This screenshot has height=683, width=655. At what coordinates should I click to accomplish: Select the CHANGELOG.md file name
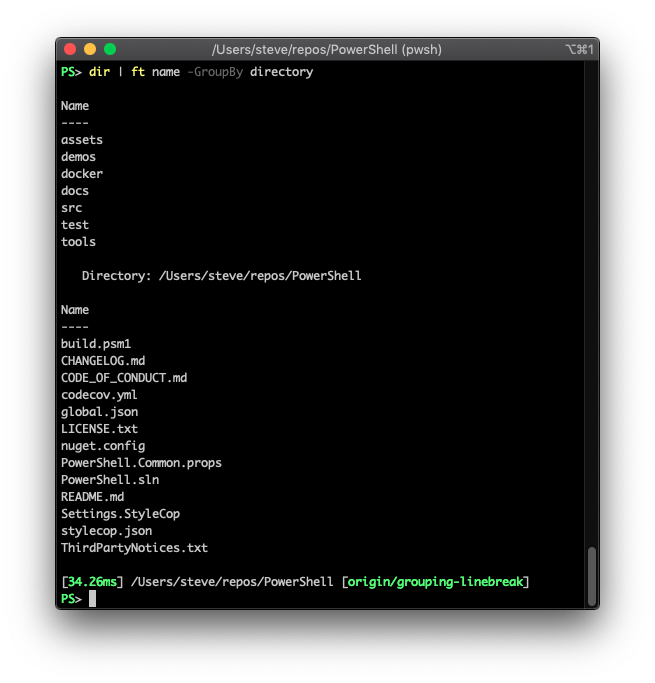[103, 361]
